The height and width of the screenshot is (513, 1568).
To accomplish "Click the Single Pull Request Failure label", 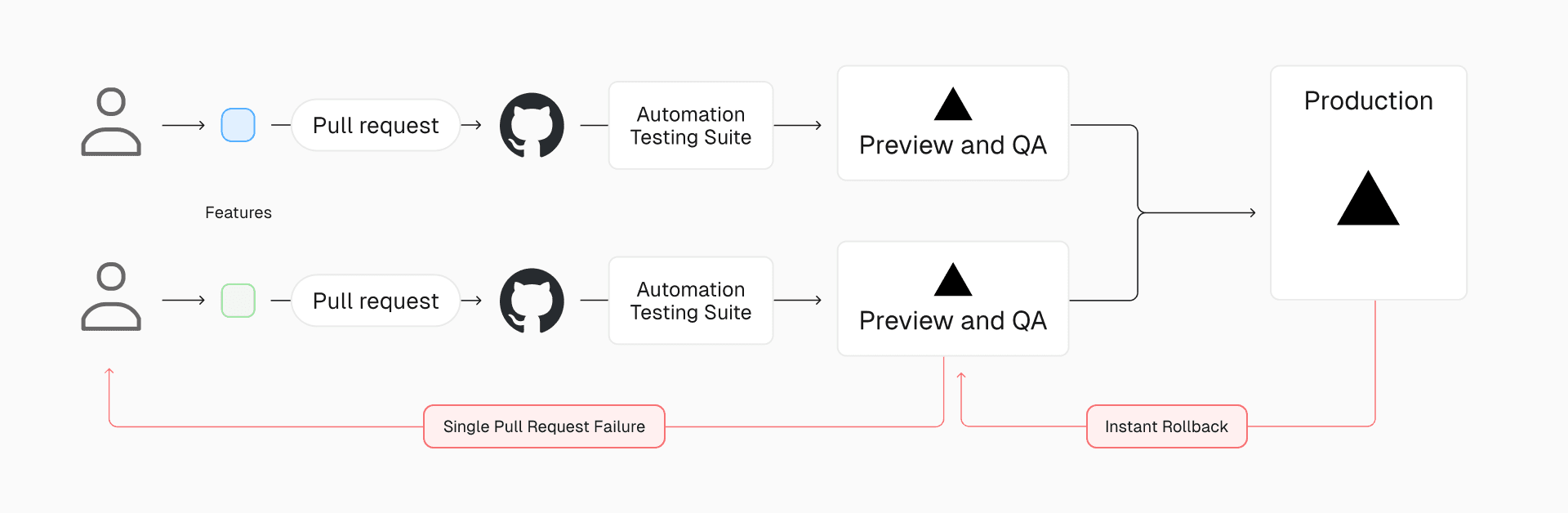I will (544, 426).
